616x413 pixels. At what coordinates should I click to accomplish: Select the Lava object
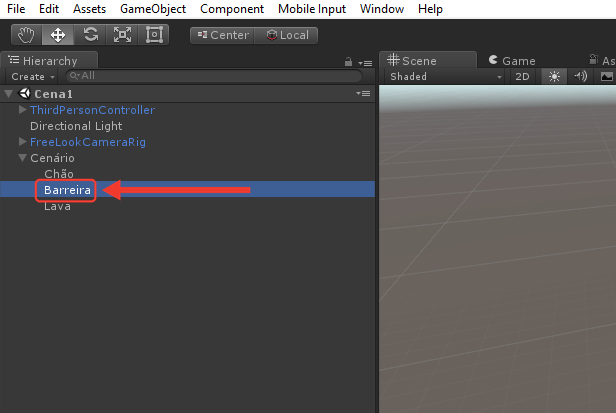point(57,206)
